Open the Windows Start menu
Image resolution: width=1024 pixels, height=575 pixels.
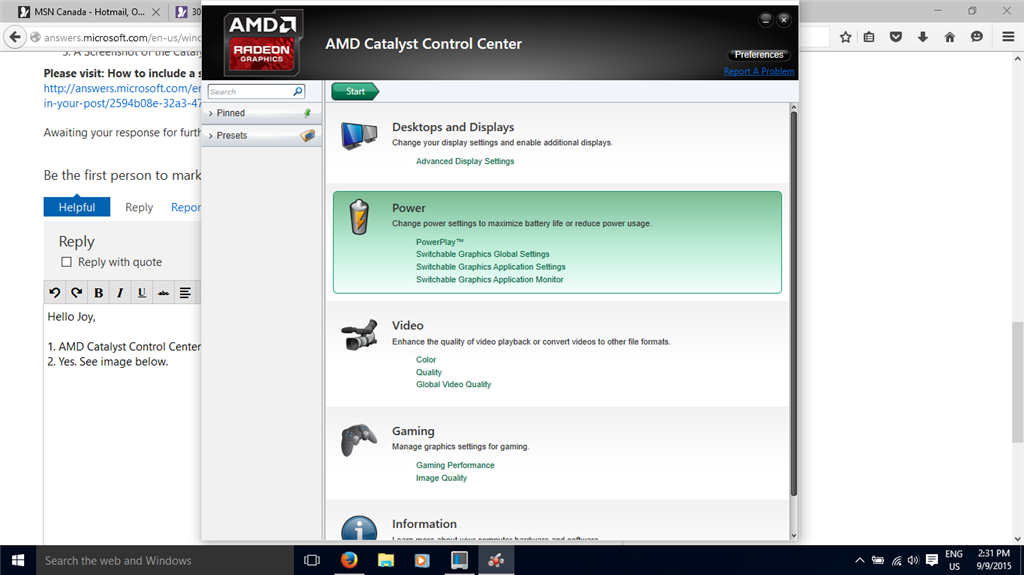point(18,560)
